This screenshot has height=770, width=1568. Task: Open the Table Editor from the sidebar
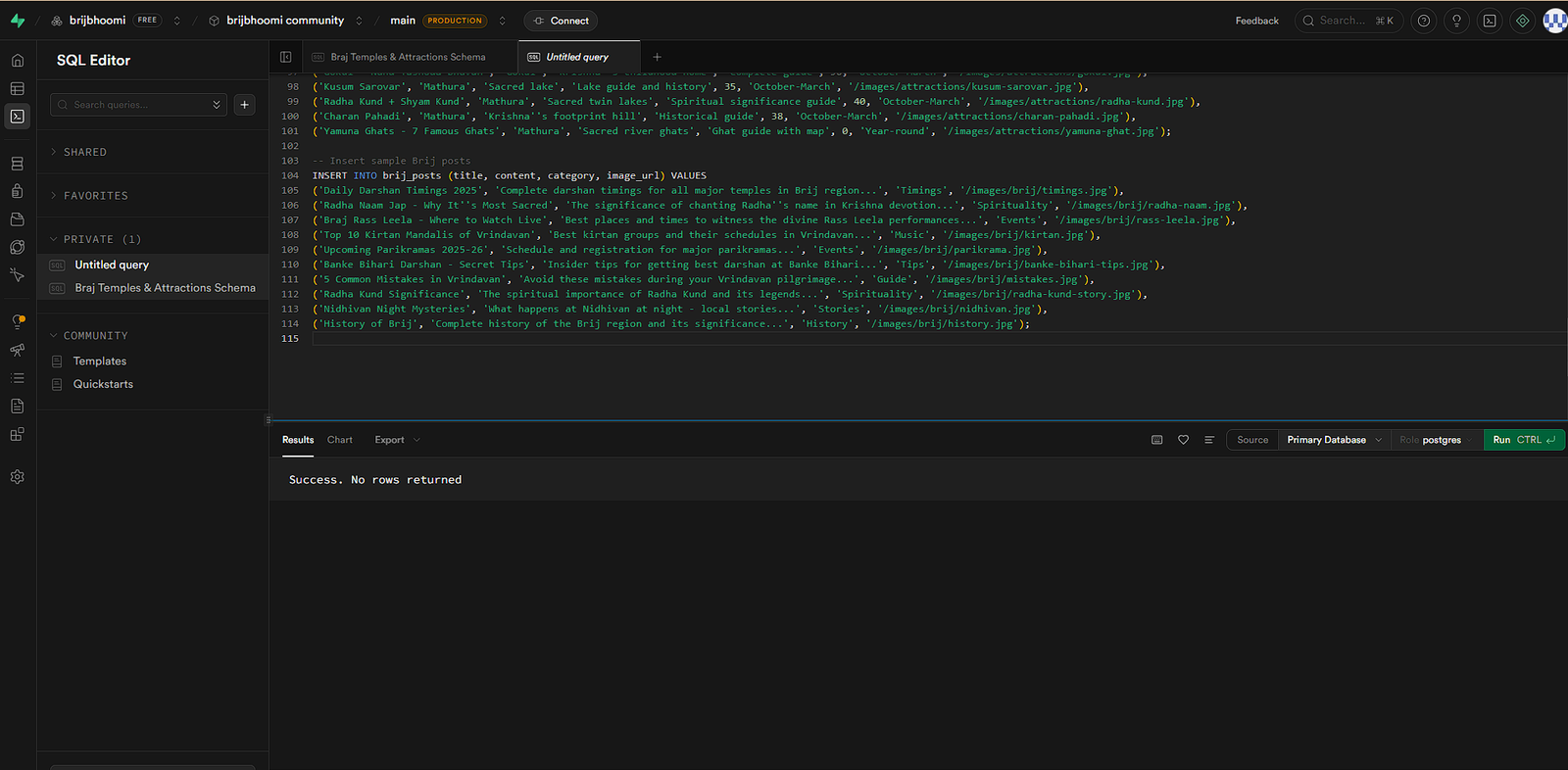(x=18, y=88)
